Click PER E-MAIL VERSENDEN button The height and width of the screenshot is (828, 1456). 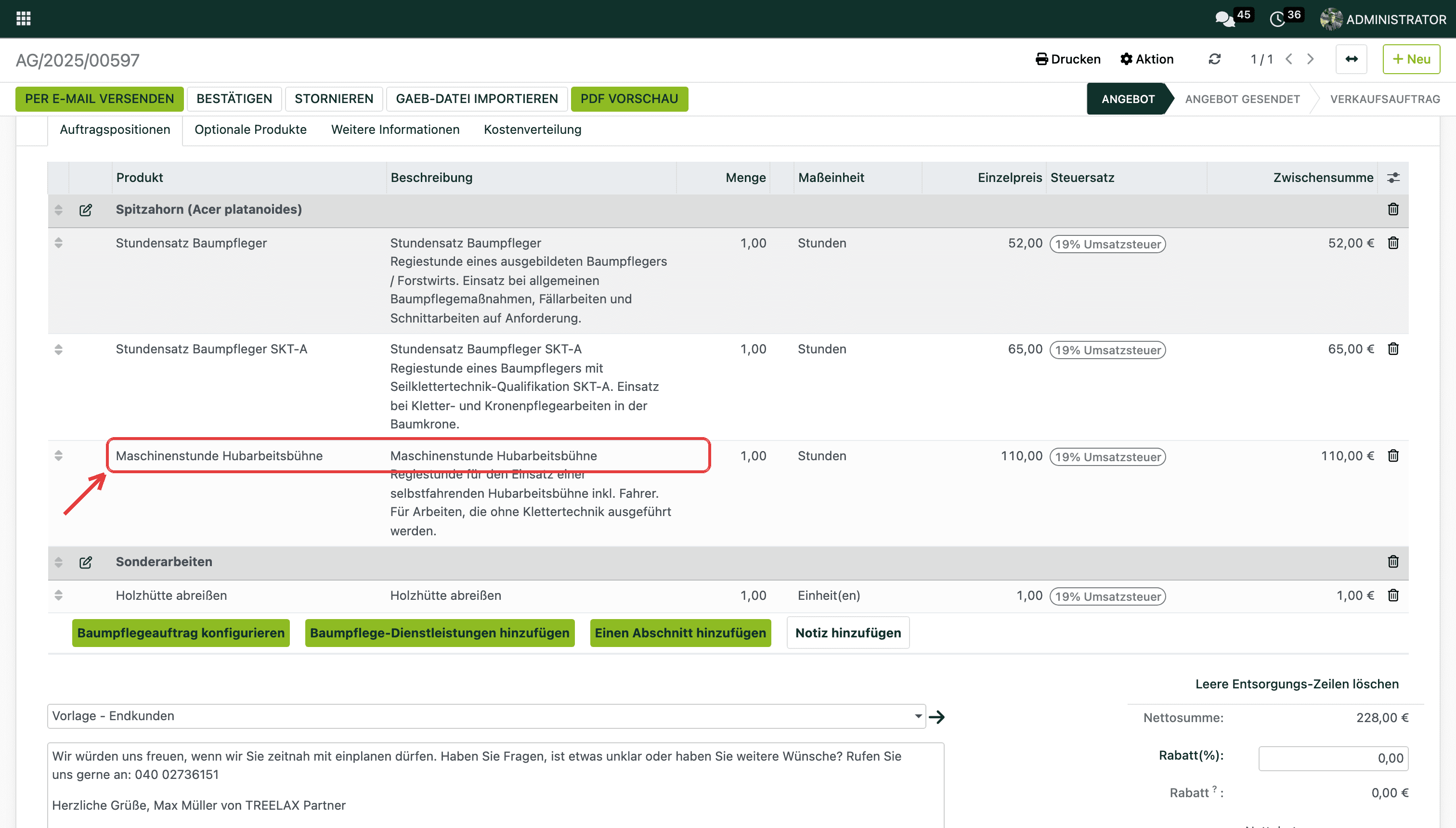click(100, 99)
